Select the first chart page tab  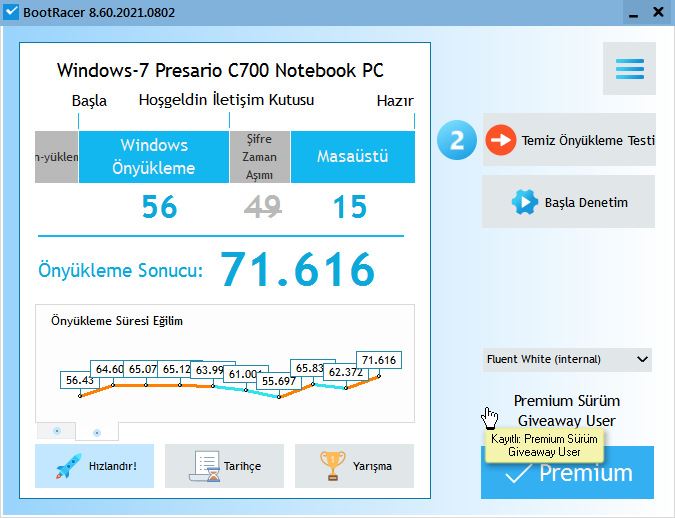(x=56, y=431)
